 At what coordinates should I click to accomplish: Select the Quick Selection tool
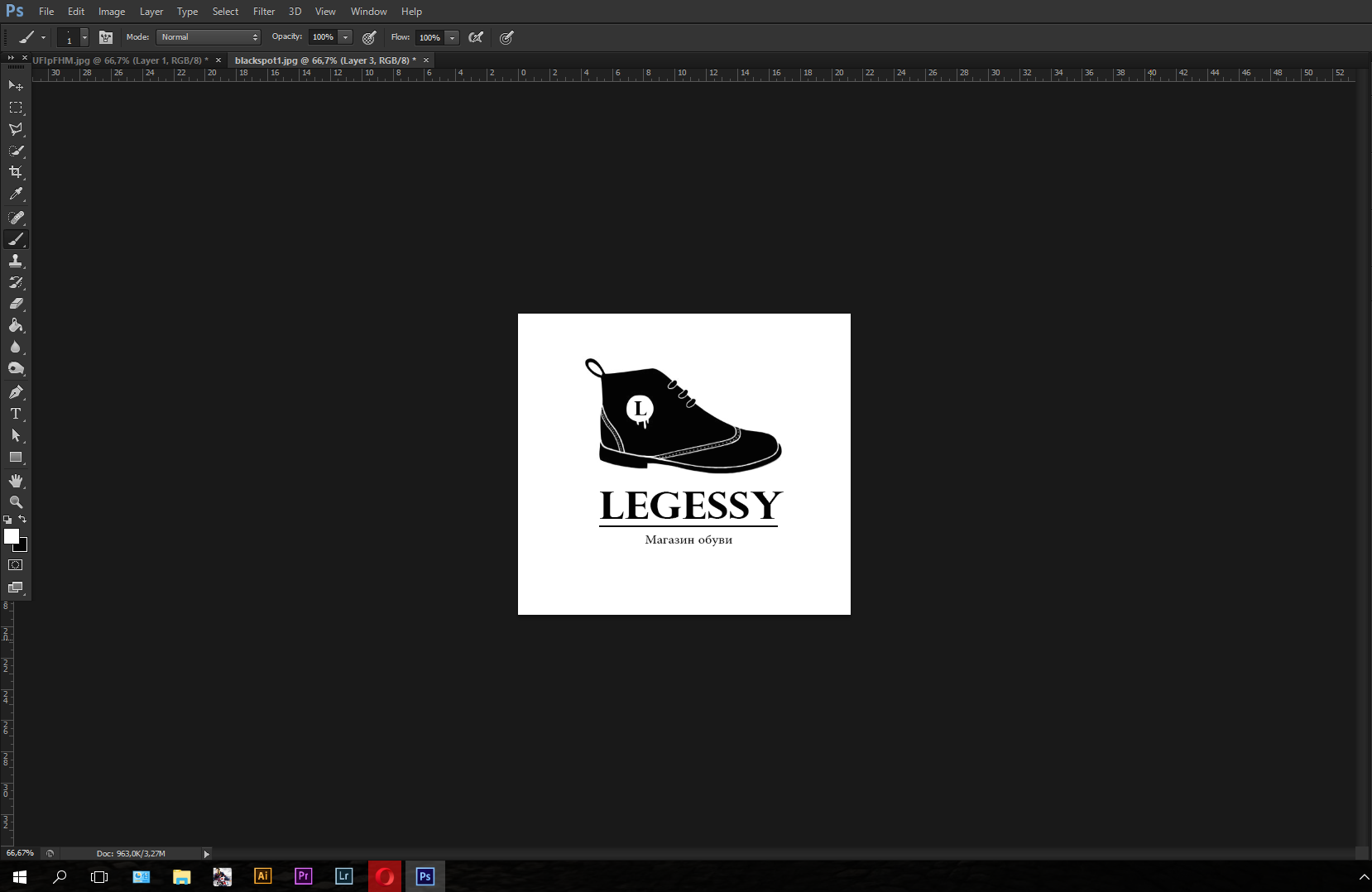16,151
